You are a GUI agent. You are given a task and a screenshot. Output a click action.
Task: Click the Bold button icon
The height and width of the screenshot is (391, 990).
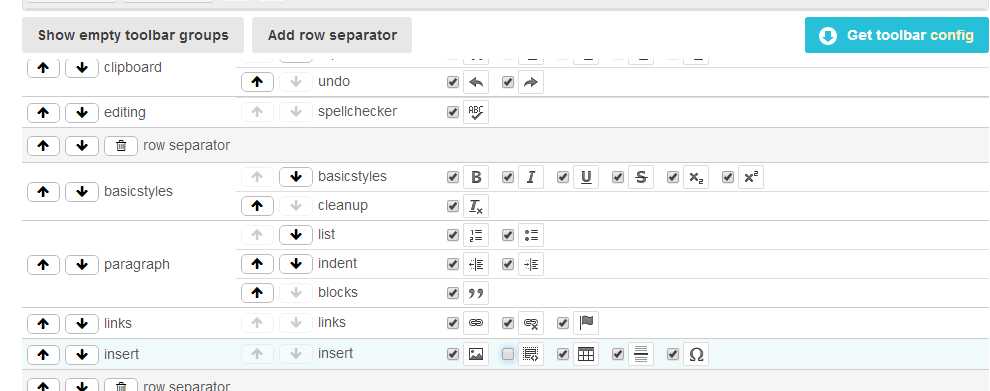(x=476, y=177)
